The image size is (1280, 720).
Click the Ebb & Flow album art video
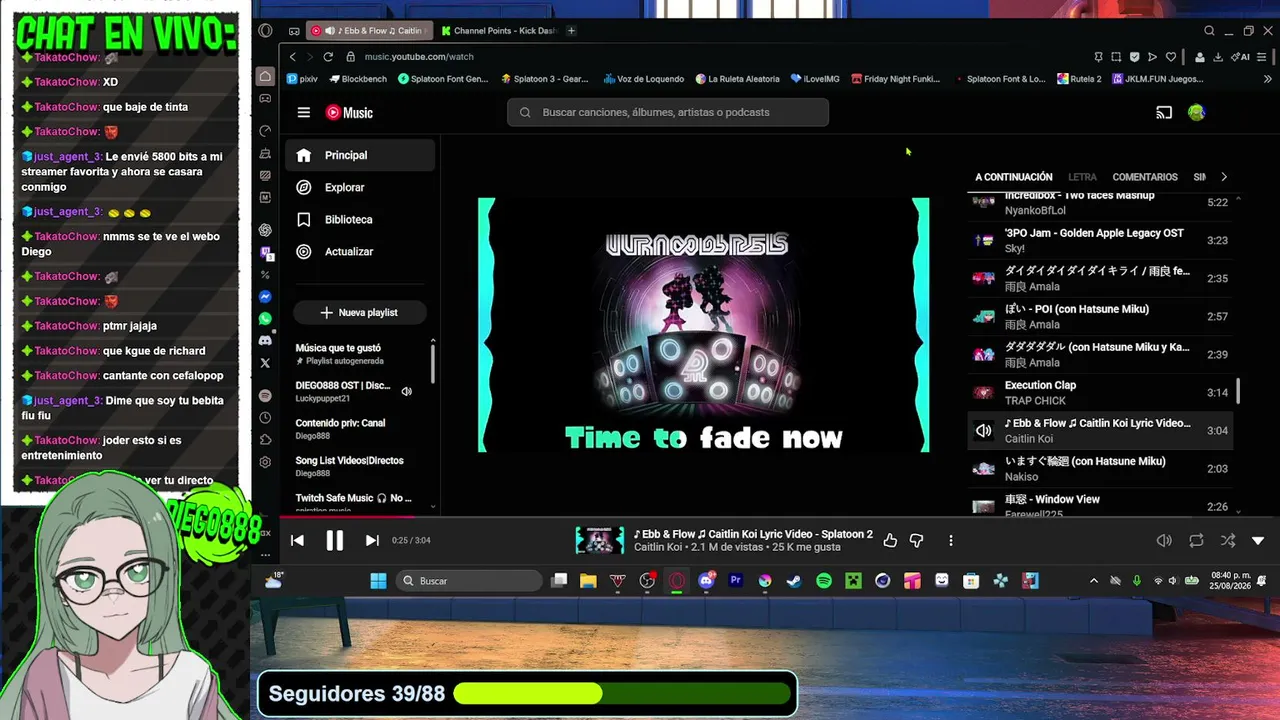[703, 325]
